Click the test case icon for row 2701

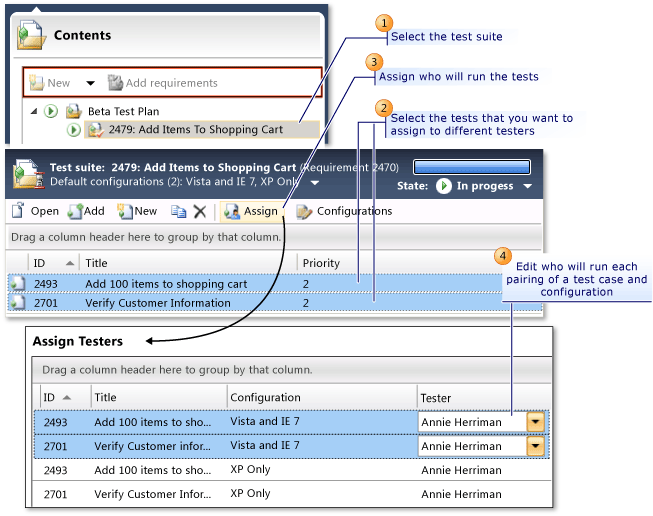(x=18, y=303)
